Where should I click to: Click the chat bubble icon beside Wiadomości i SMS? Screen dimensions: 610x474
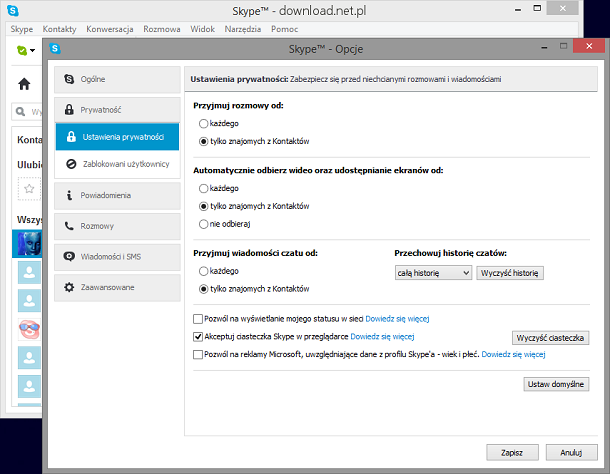[x=69, y=256]
